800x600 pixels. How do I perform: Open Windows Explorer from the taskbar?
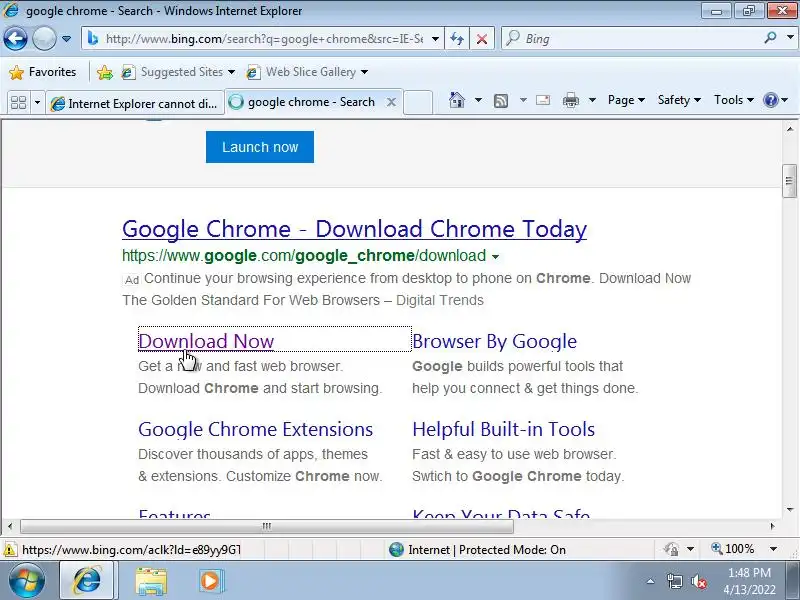pos(151,581)
